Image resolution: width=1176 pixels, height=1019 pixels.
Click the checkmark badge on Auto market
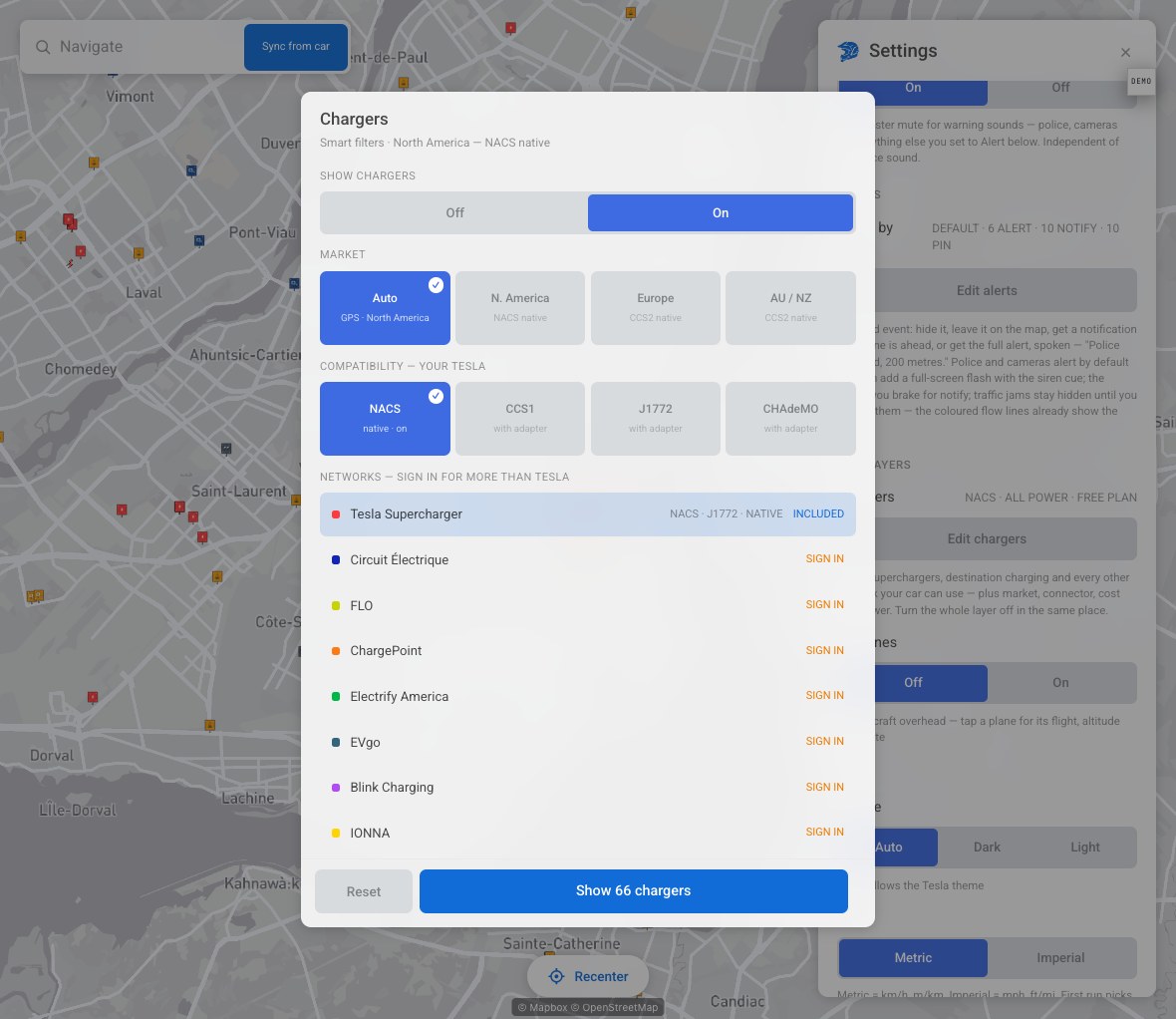pyautogui.click(x=436, y=285)
